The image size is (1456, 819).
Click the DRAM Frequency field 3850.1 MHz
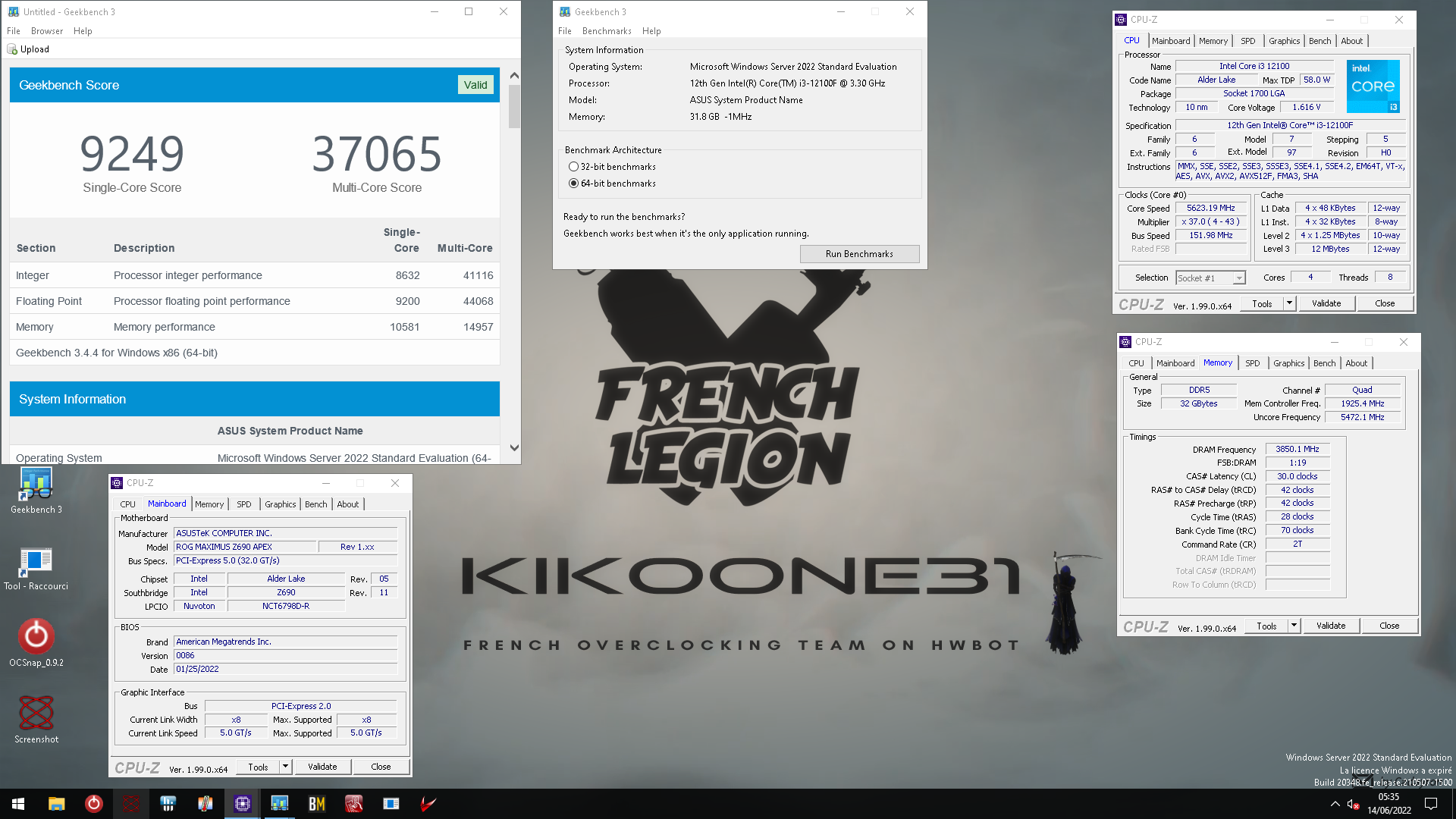pyautogui.click(x=1297, y=449)
